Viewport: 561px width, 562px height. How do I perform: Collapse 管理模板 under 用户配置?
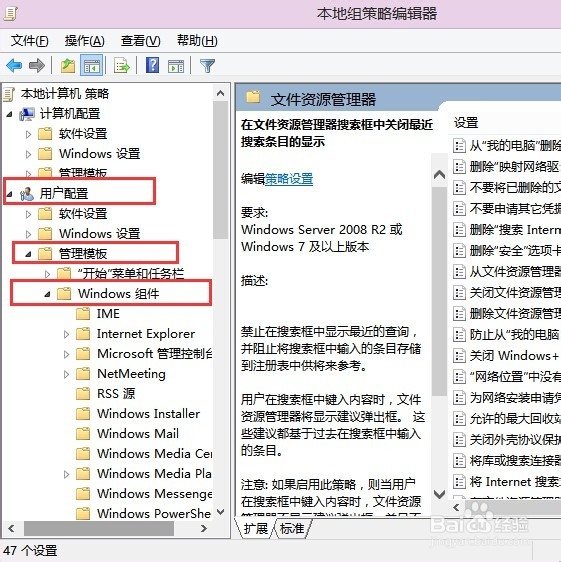(28, 254)
